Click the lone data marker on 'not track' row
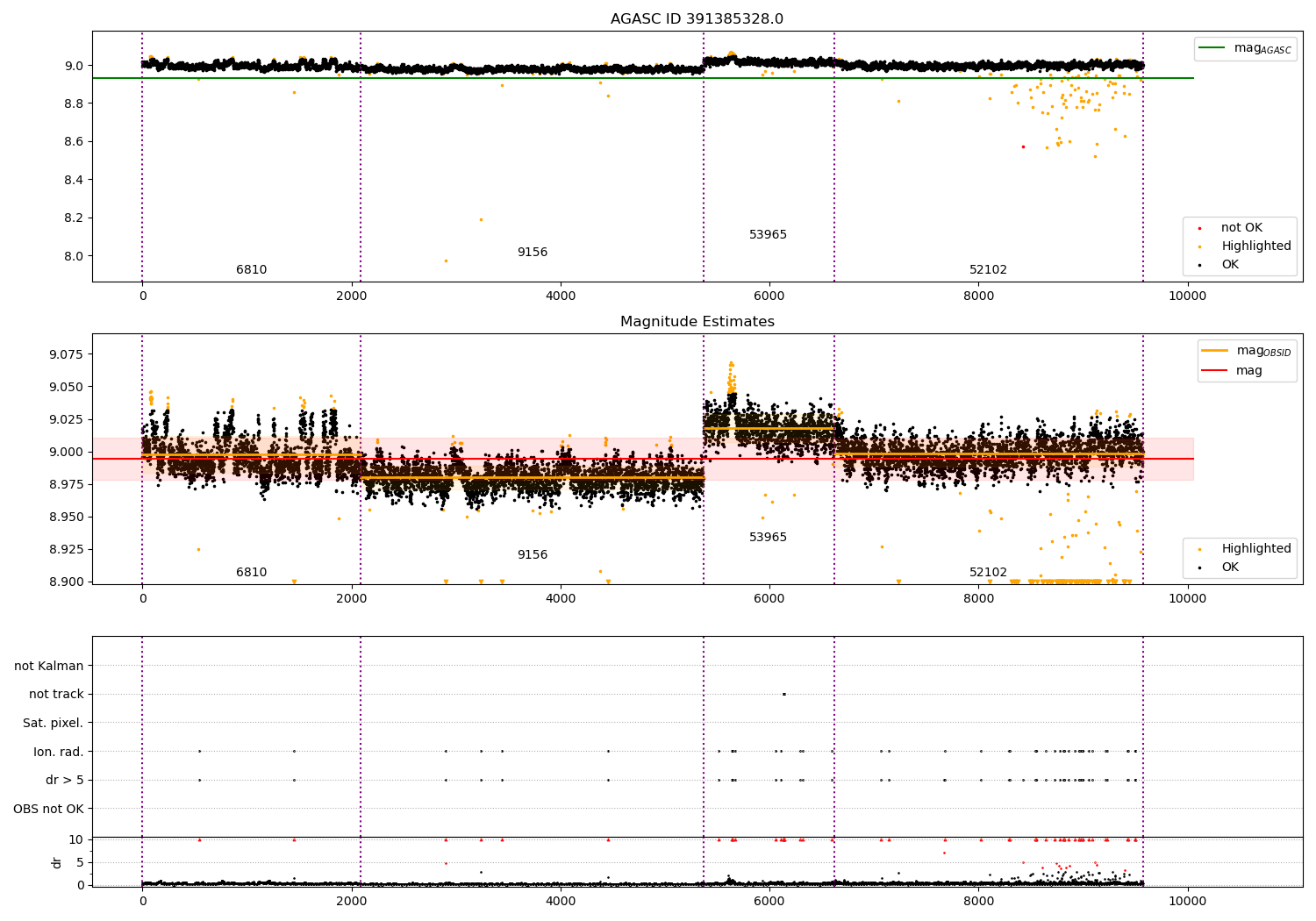1316x921 pixels. tap(783, 694)
